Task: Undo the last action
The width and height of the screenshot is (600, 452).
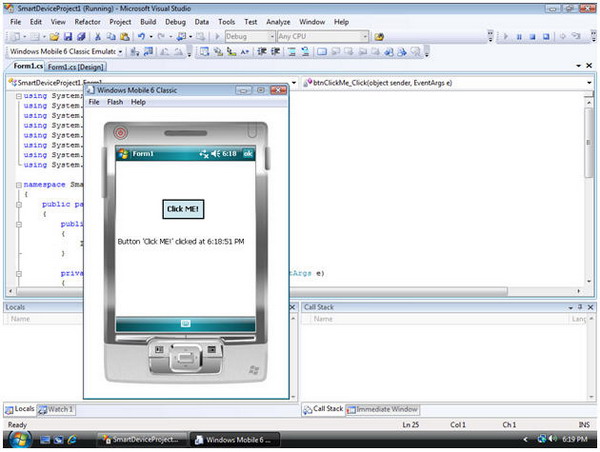Action: [x=141, y=36]
